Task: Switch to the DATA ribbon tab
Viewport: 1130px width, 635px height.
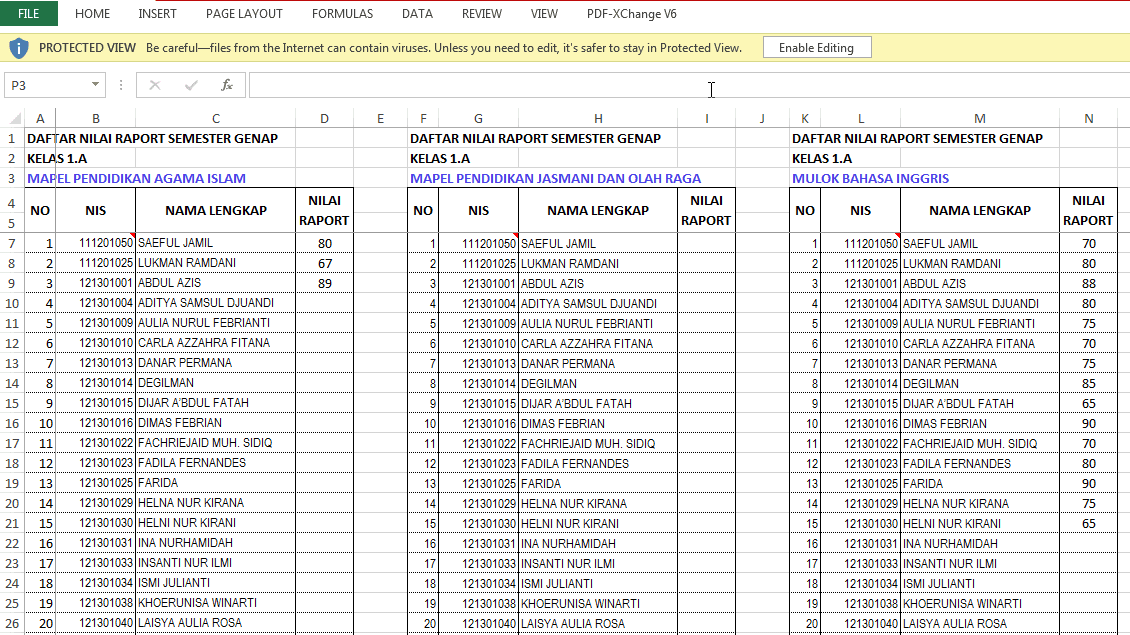Action: coord(417,13)
